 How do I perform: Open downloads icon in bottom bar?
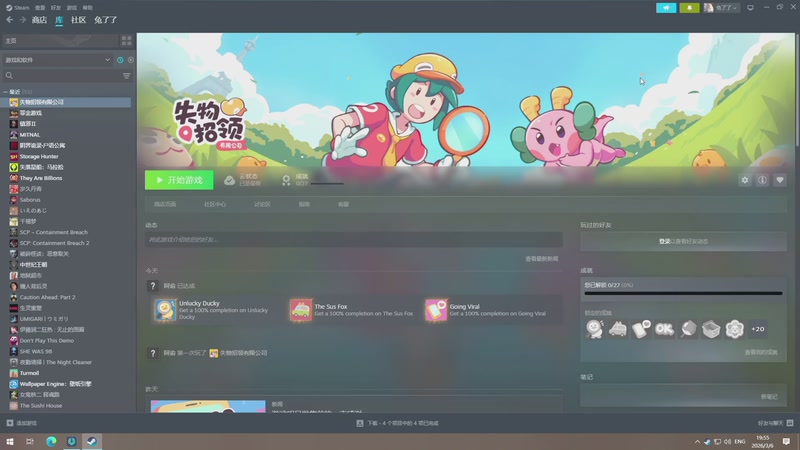point(360,423)
